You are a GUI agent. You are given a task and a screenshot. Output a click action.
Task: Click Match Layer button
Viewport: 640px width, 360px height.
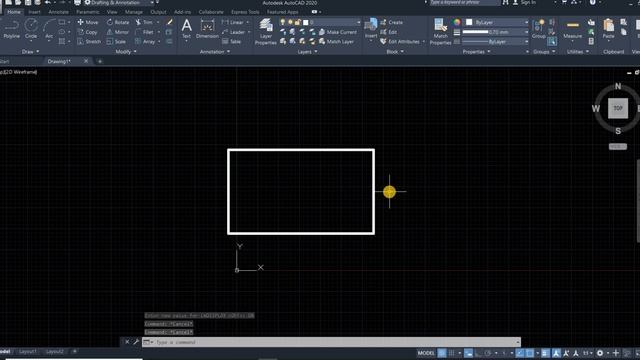336,42
